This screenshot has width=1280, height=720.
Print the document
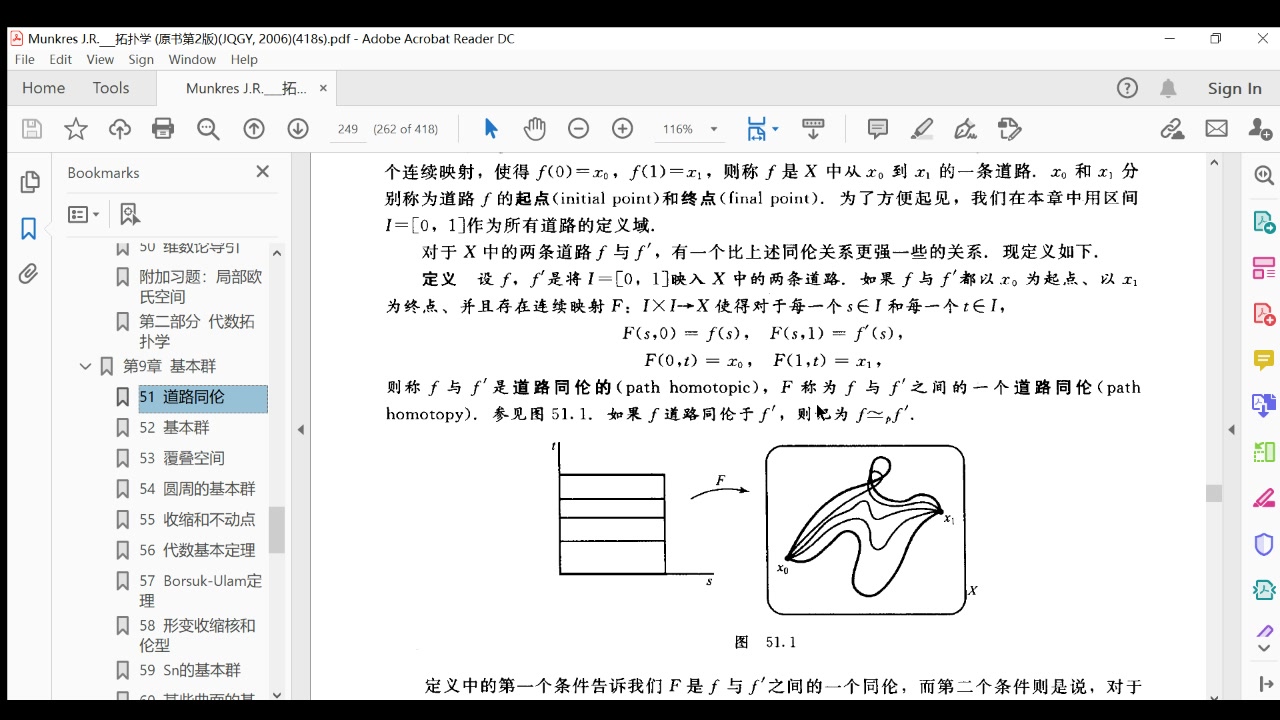point(163,129)
